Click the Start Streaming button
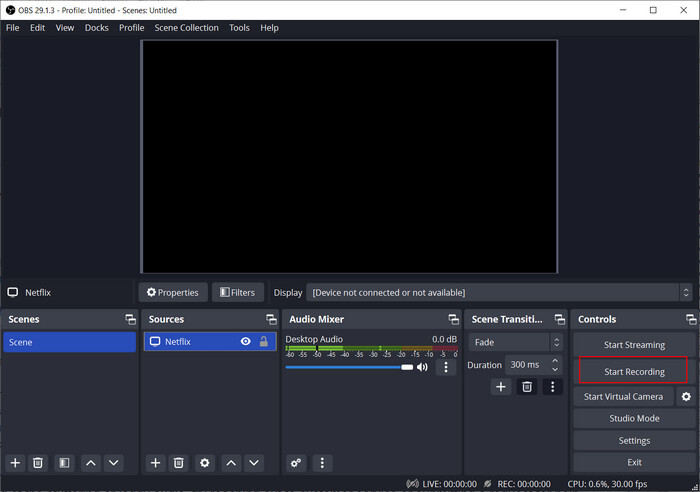 634,345
